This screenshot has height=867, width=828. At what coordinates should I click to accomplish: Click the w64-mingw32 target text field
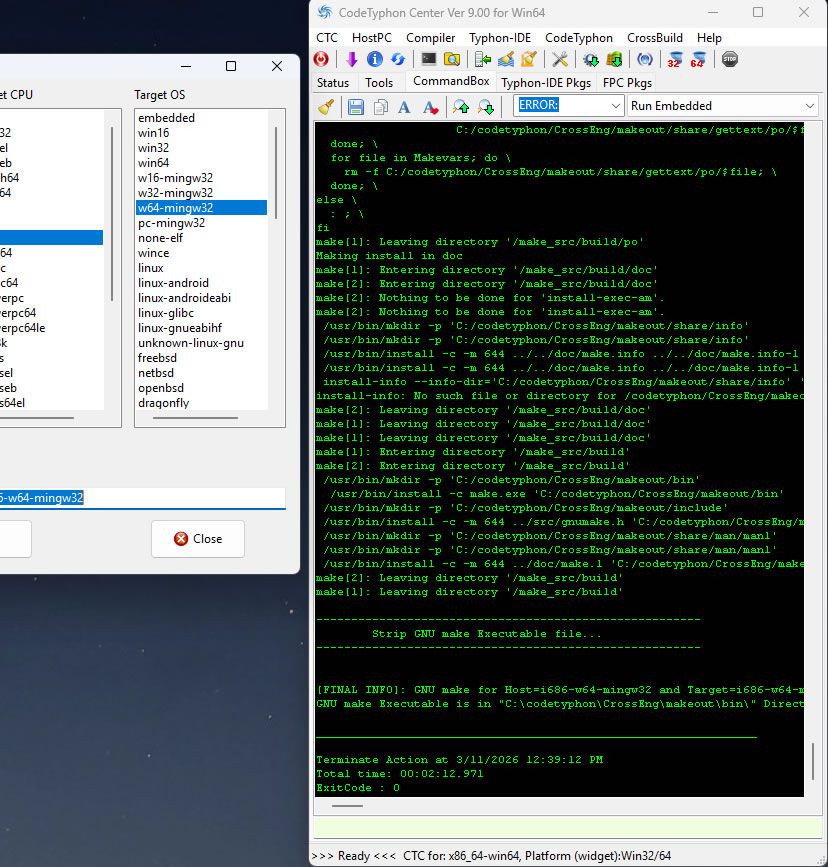(x=140, y=497)
